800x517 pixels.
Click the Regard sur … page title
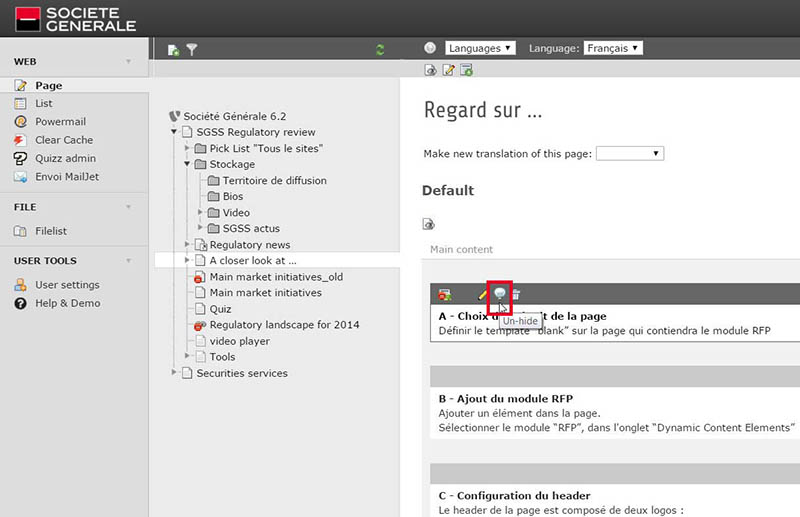tap(483, 110)
